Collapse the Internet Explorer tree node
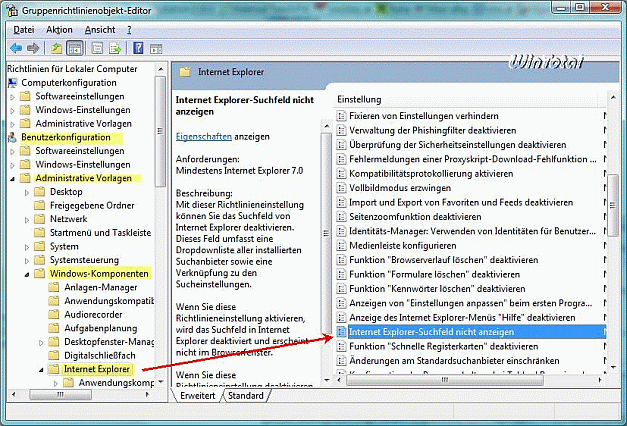This screenshot has width=627, height=426. tap(41, 370)
